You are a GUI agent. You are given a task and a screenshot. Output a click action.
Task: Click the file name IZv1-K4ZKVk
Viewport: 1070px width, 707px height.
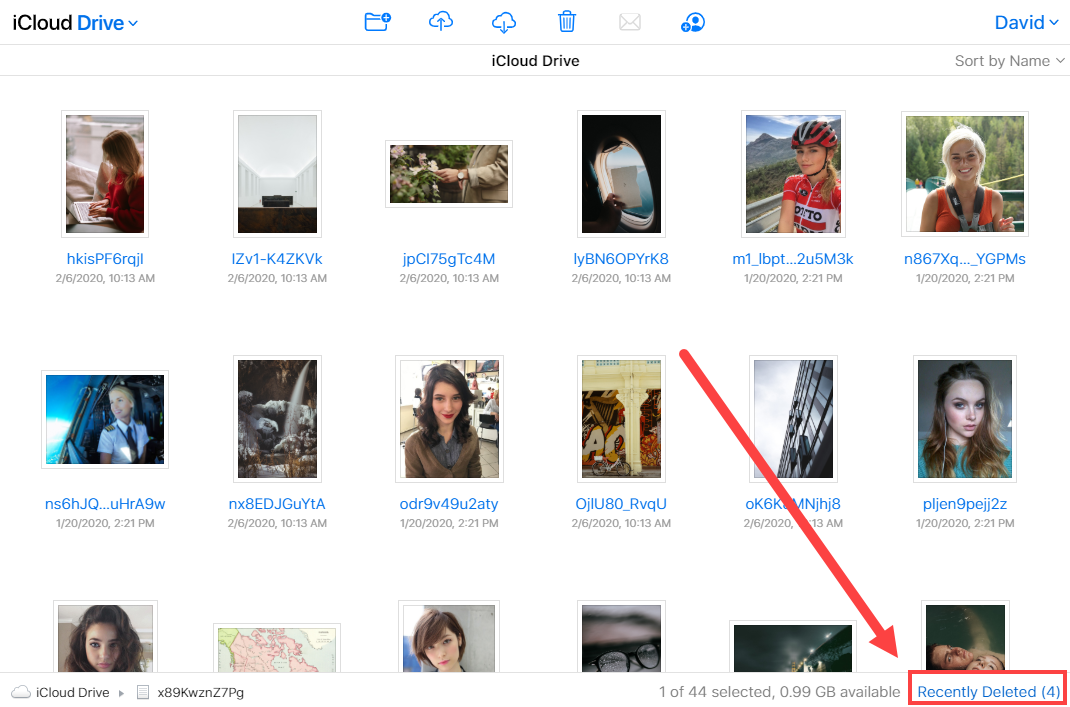click(277, 259)
